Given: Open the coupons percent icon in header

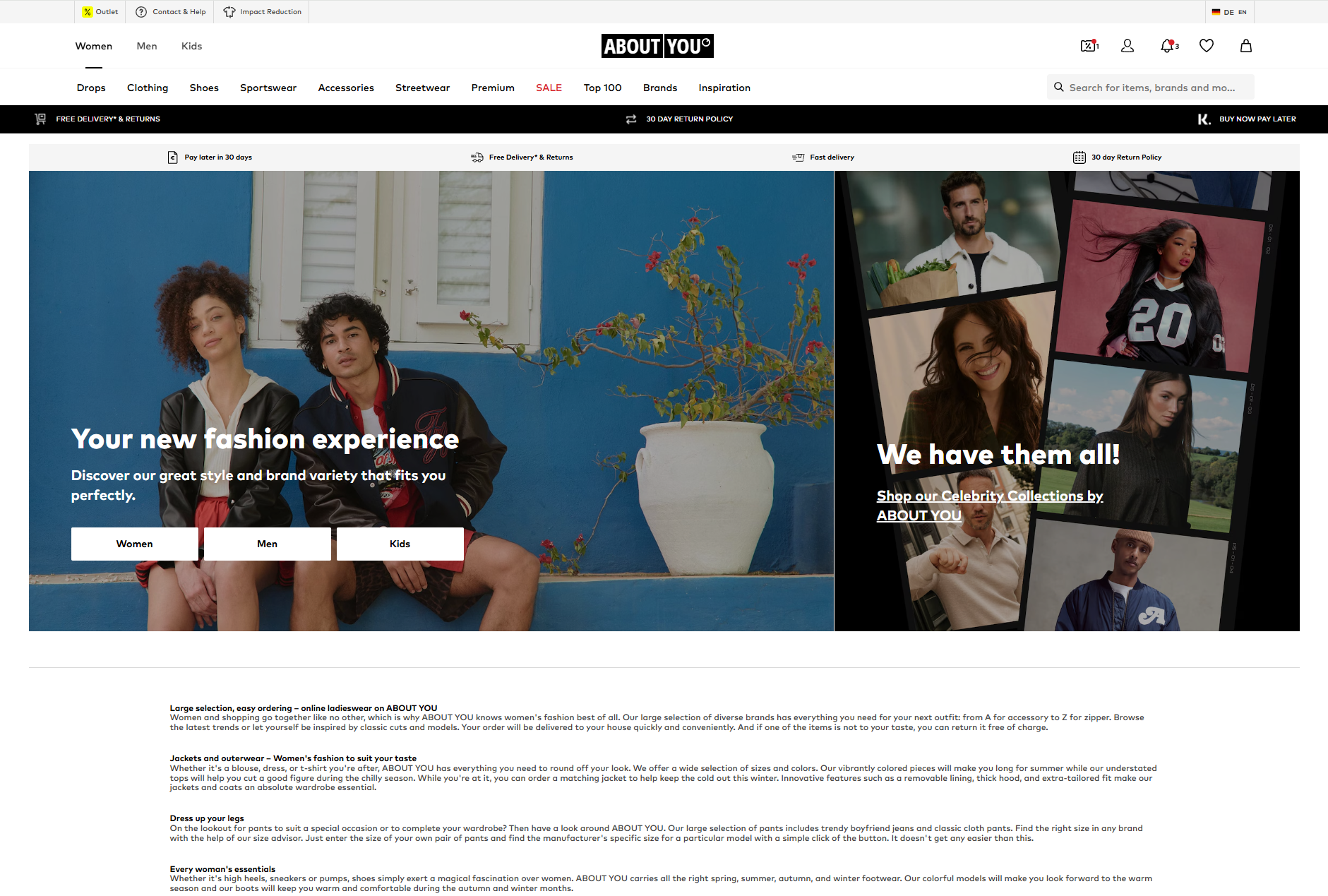Looking at the screenshot, I should [x=1089, y=46].
